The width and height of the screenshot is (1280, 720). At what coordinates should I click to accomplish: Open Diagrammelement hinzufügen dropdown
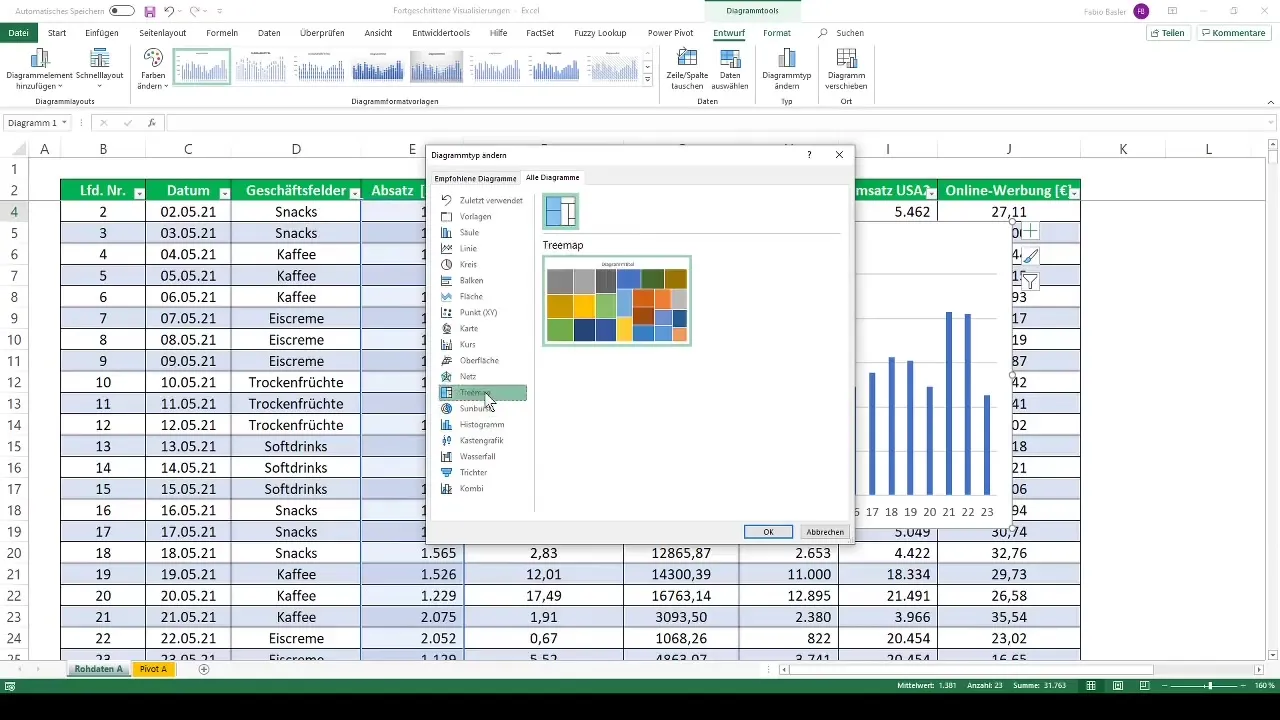click(x=40, y=69)
